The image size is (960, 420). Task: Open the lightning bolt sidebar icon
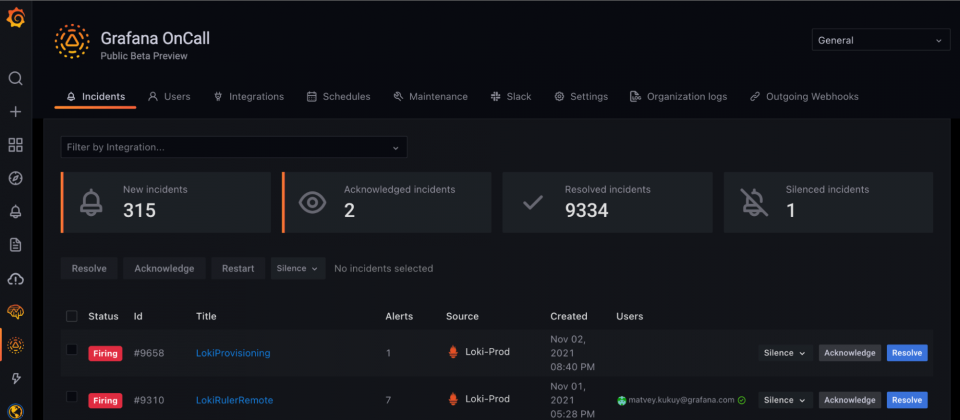coord(16,379)
